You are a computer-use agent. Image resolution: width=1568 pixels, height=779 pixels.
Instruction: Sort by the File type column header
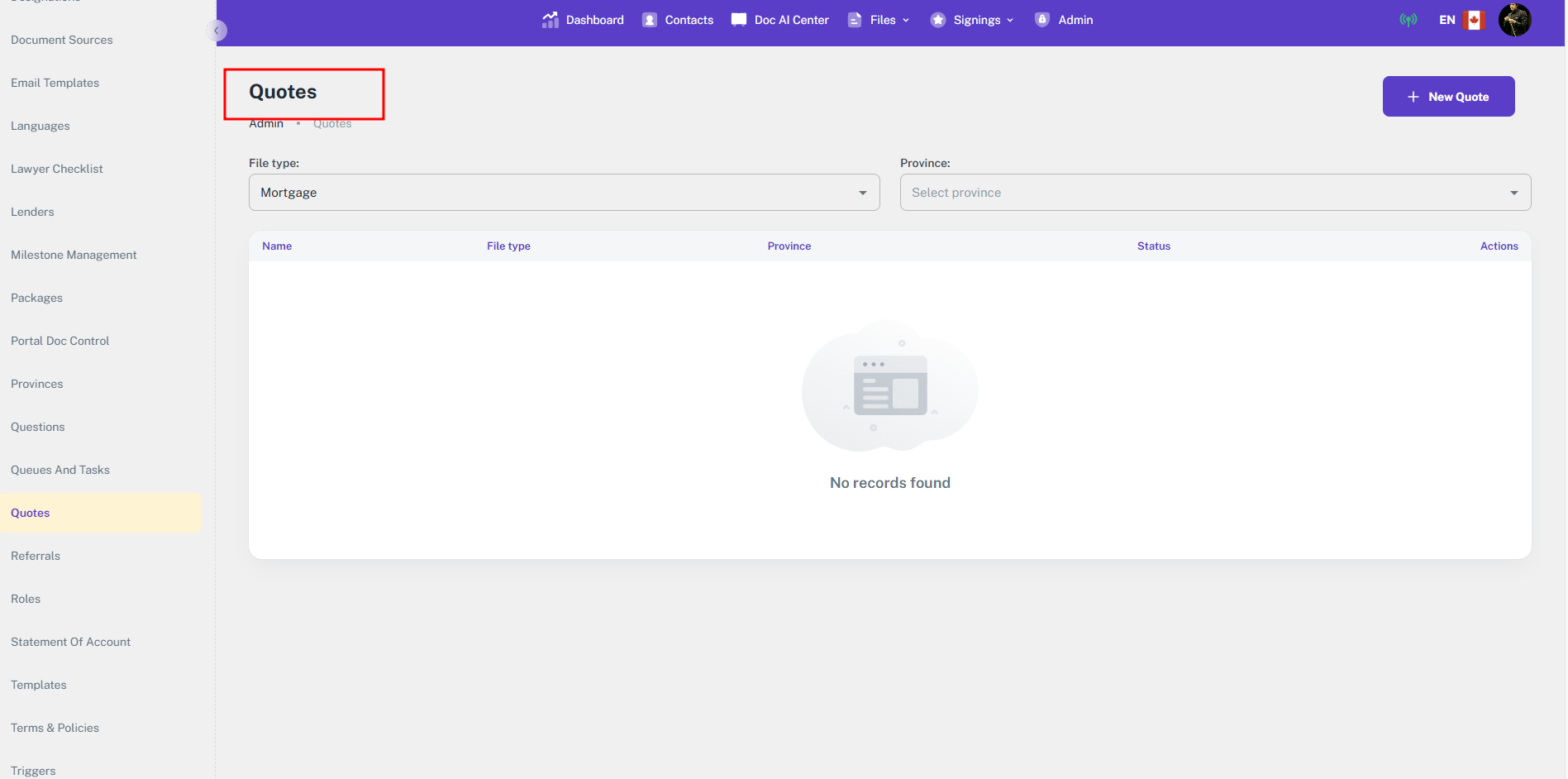point(508,246)
